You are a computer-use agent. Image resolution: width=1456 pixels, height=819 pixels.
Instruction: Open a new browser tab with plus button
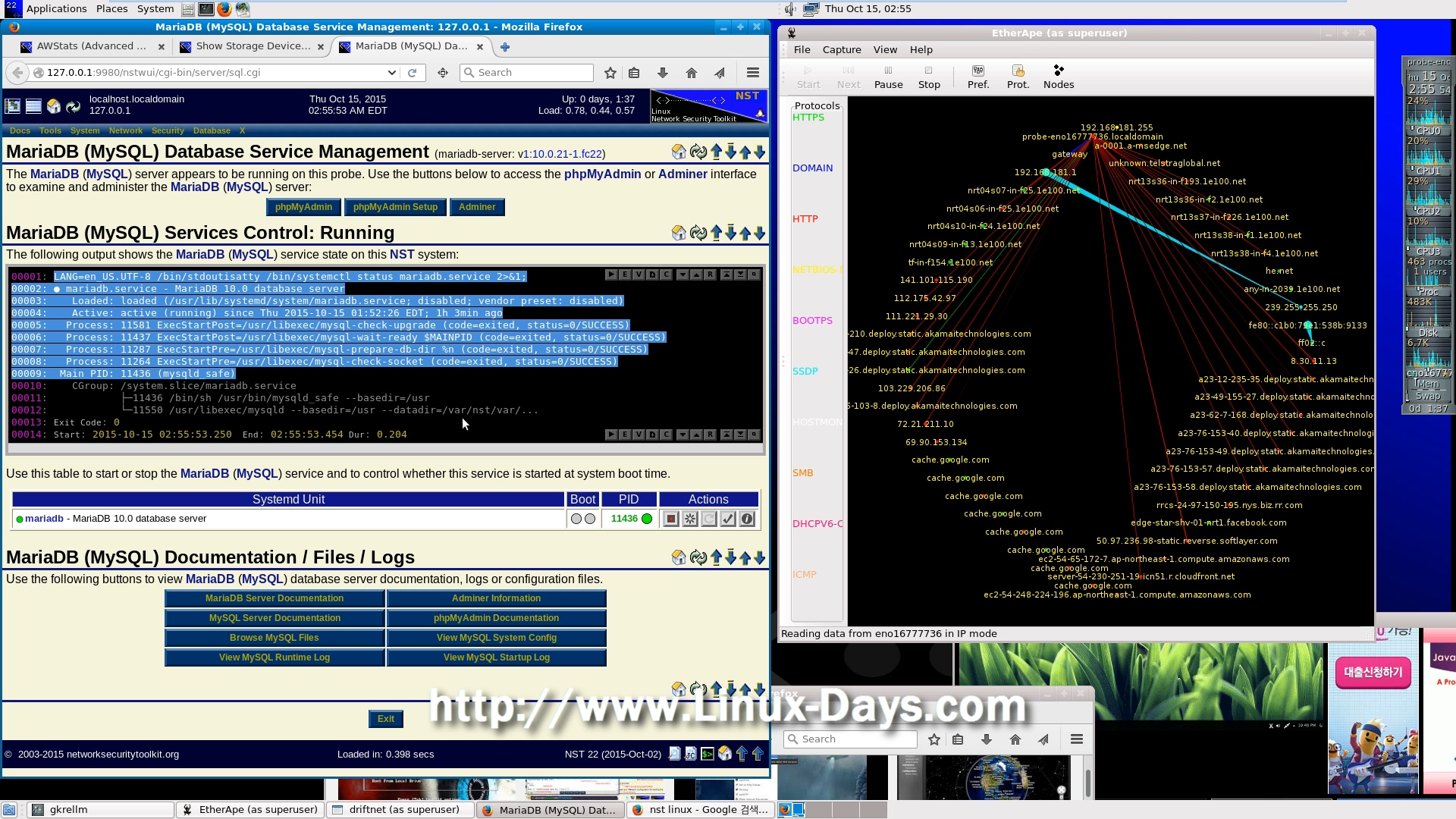coord(505,47)
